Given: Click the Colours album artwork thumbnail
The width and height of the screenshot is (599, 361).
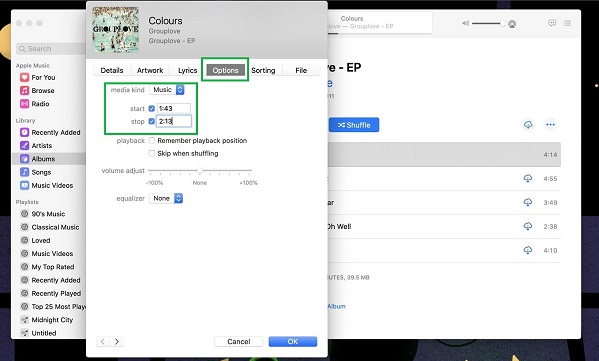Looking at the screenshot, I should click(x=116, y=29).
